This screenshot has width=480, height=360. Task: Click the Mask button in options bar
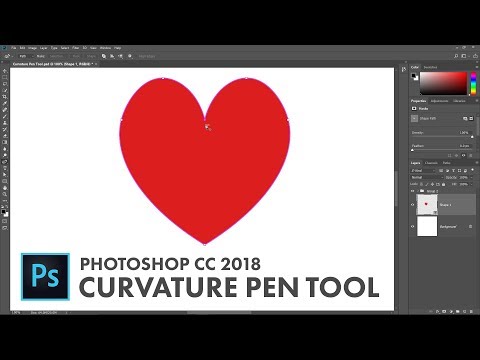[x=76, y=56]
